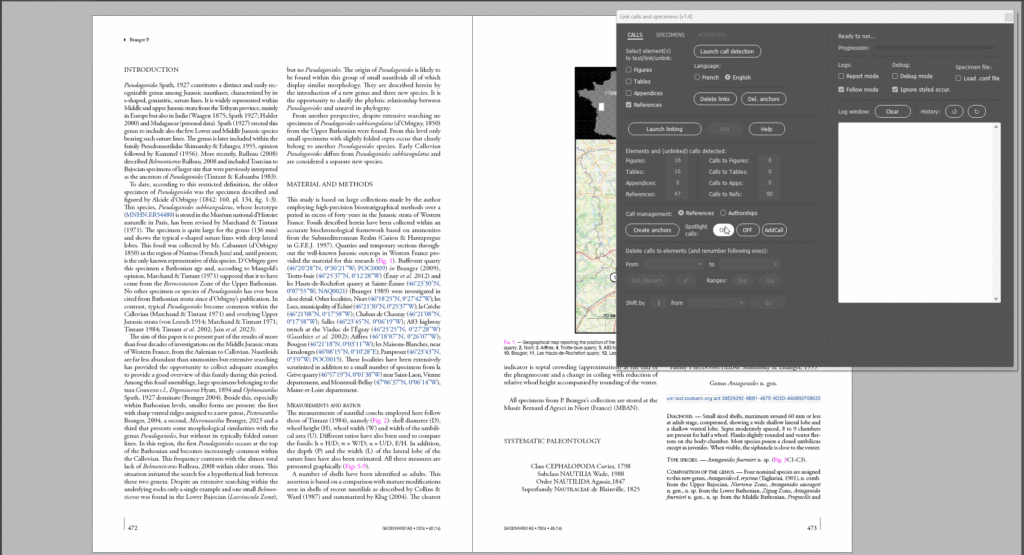Enable the Tables checkbox
The image size is (1024, 555).
[629, 82]
